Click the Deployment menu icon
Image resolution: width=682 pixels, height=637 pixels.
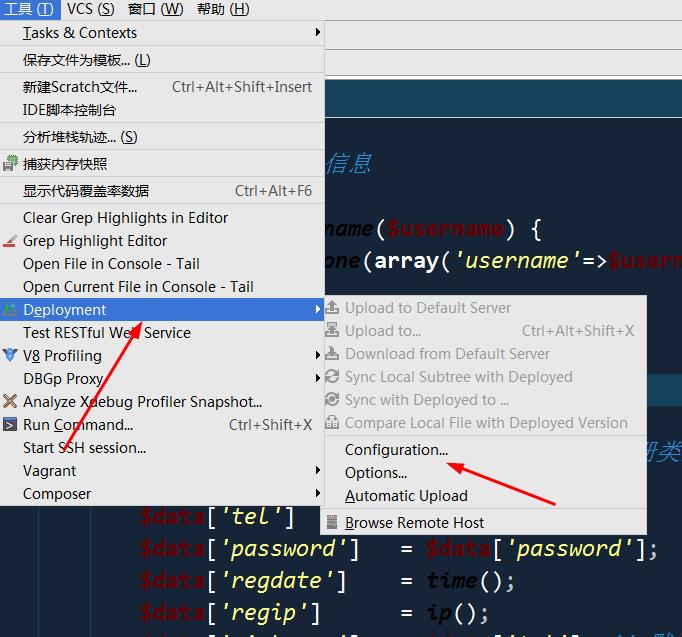coord(10,310)
